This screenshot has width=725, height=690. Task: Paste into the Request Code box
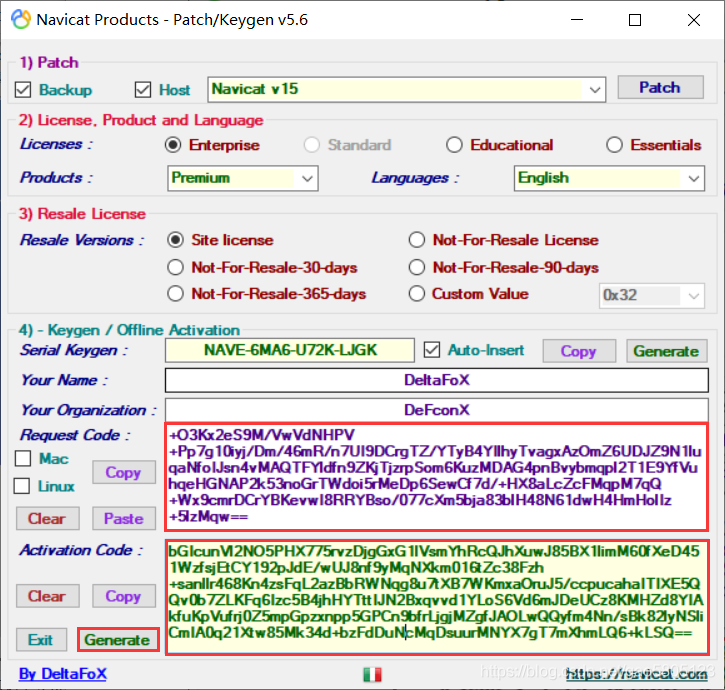(x=123, y=518)
